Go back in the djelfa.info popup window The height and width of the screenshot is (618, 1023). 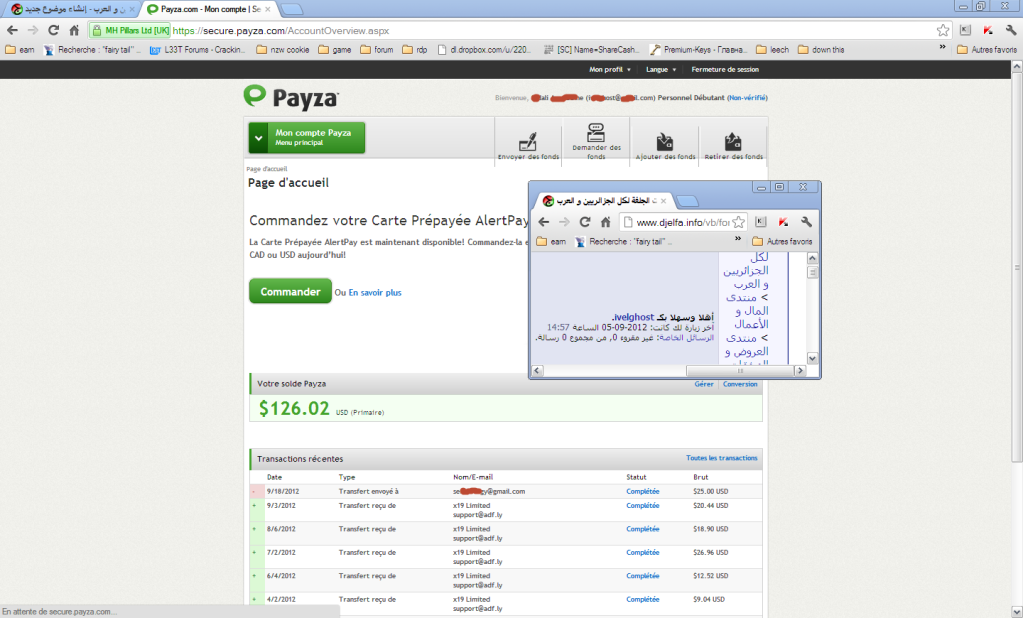[543, 222]
